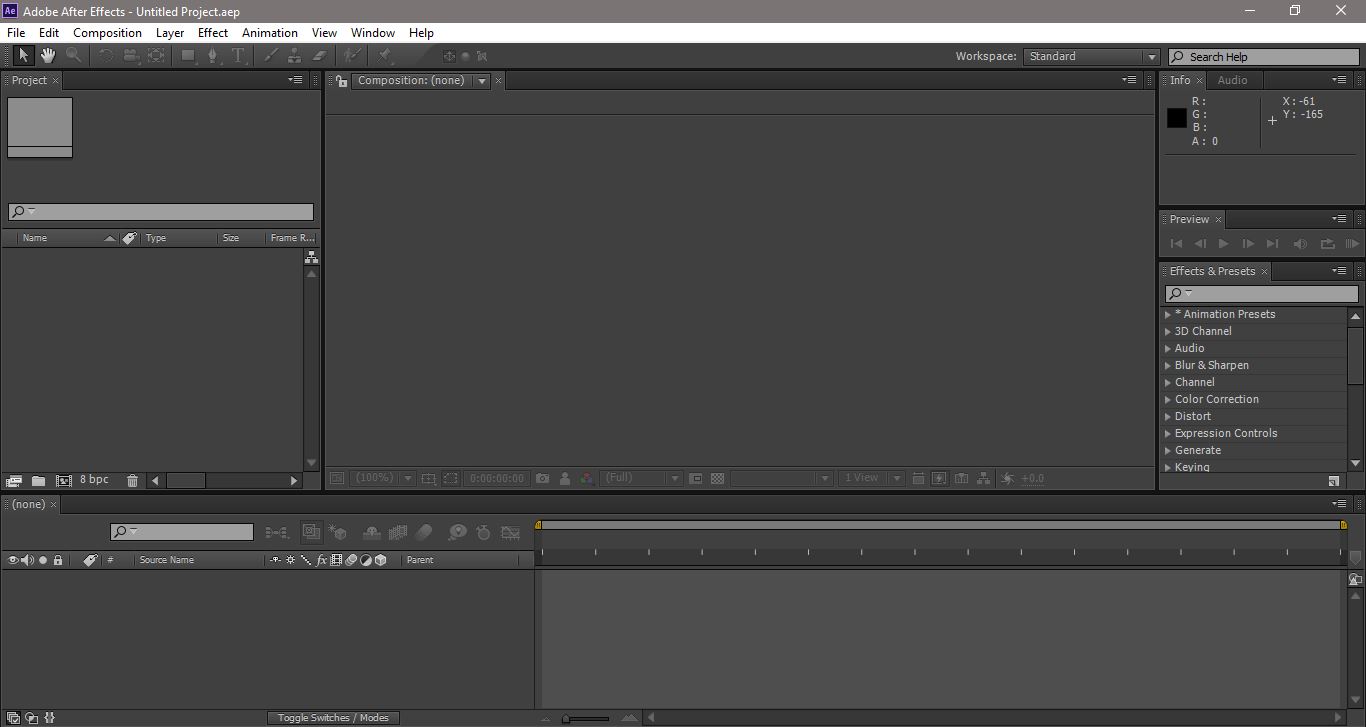Switch to the Audio panel tab
The width and height of the screenshot is (1366, 727).
(x=1232, y=80)
